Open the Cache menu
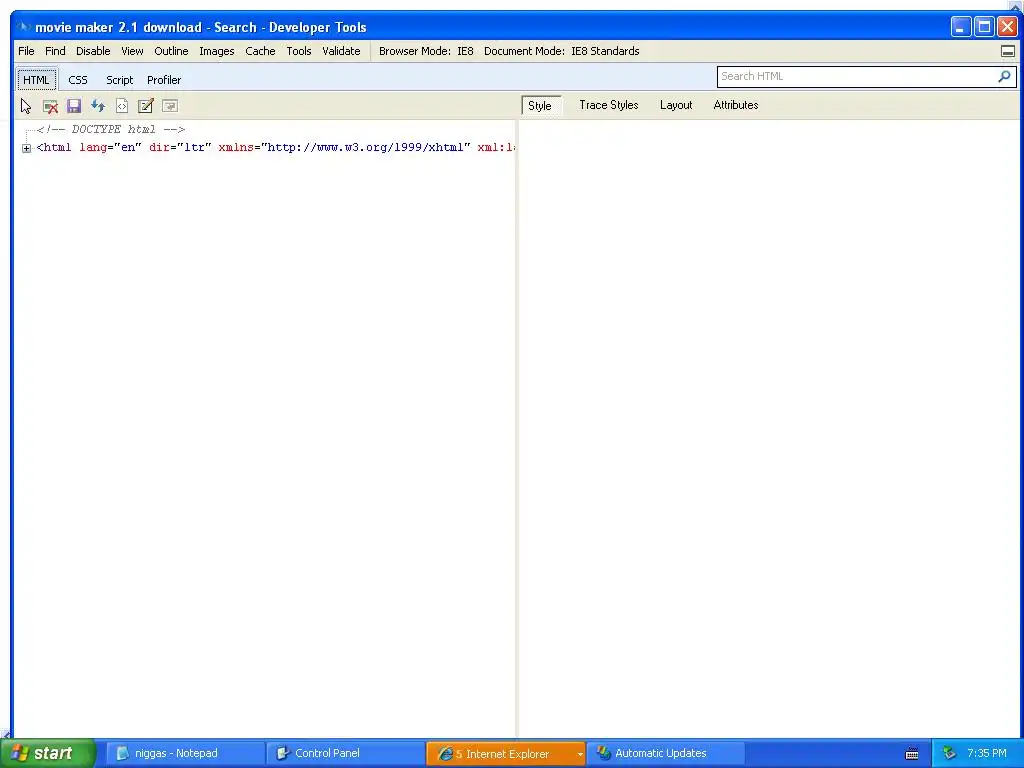 click(x=260, y=51)
